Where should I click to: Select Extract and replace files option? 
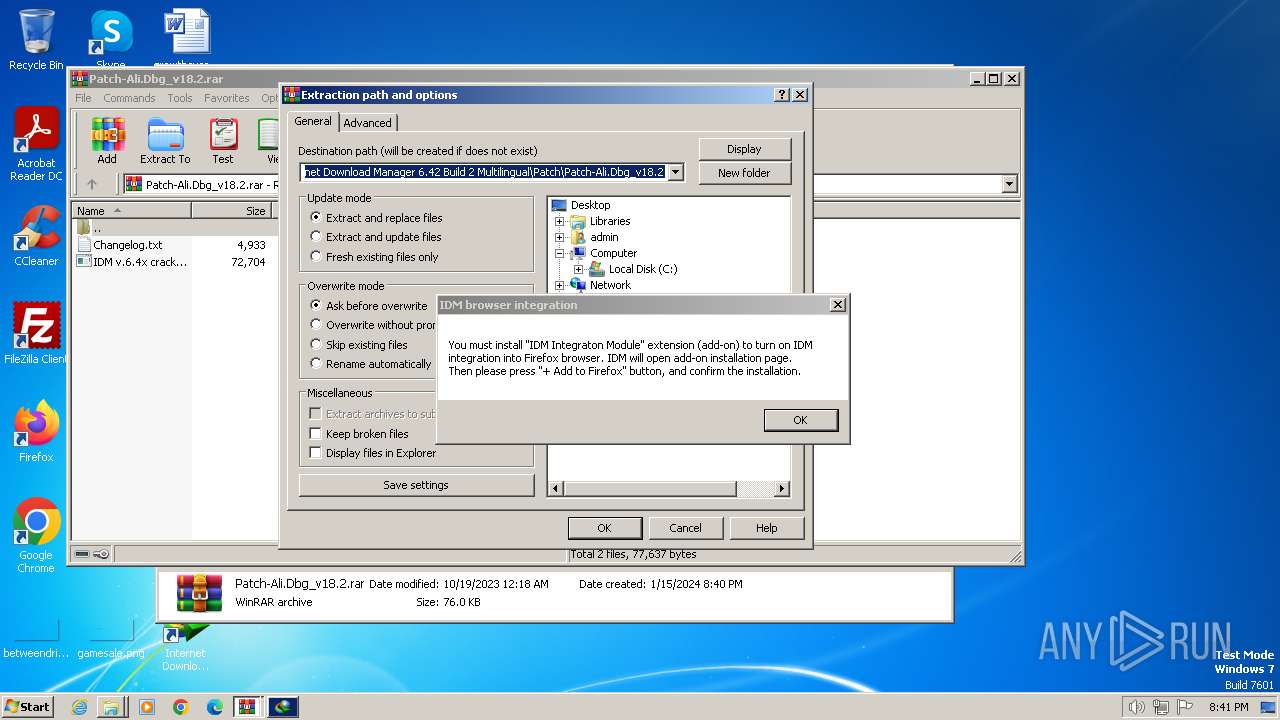pyautogui.click(x=376, y=218)
